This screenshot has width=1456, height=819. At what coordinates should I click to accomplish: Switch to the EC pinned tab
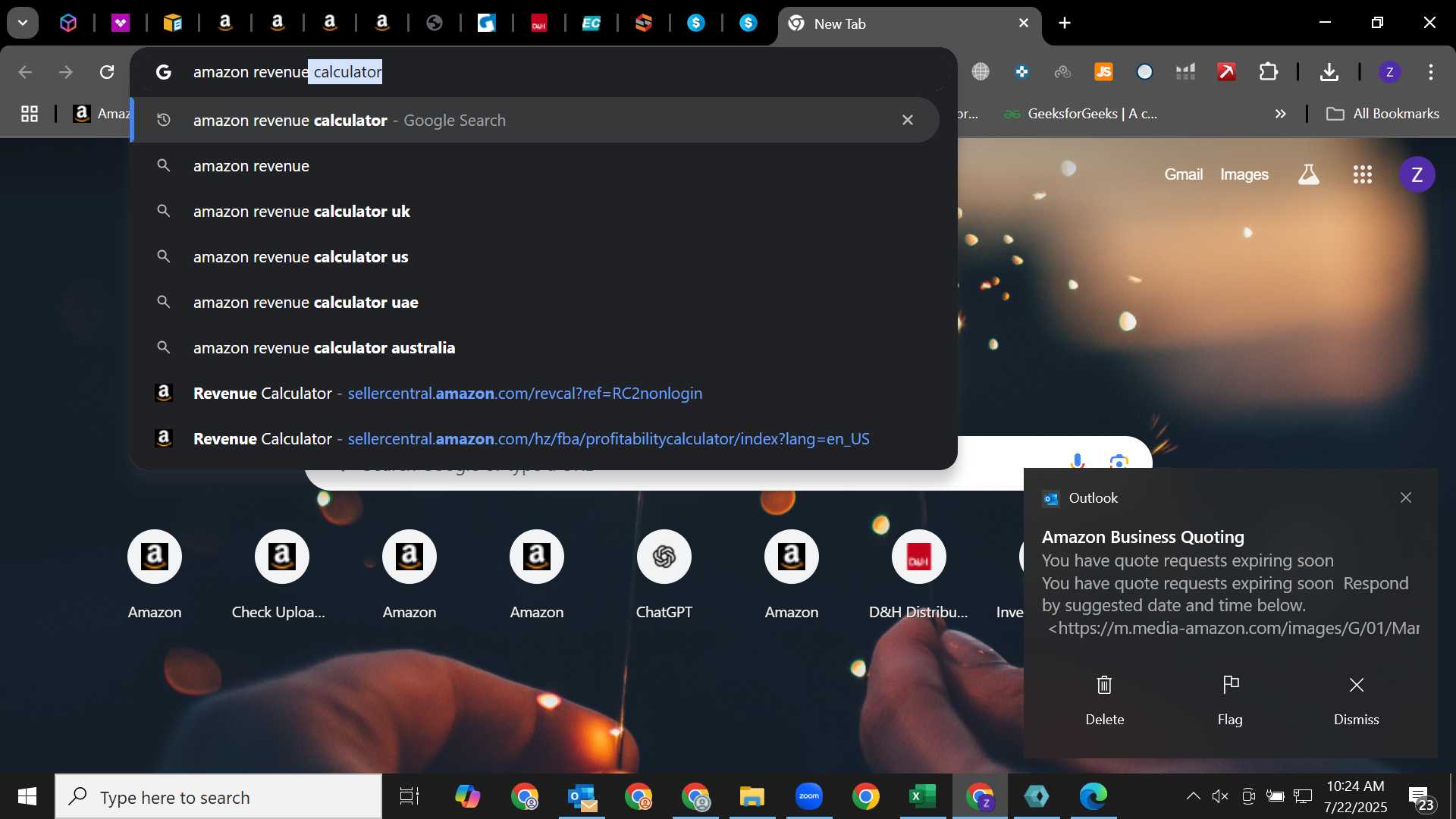591,23
